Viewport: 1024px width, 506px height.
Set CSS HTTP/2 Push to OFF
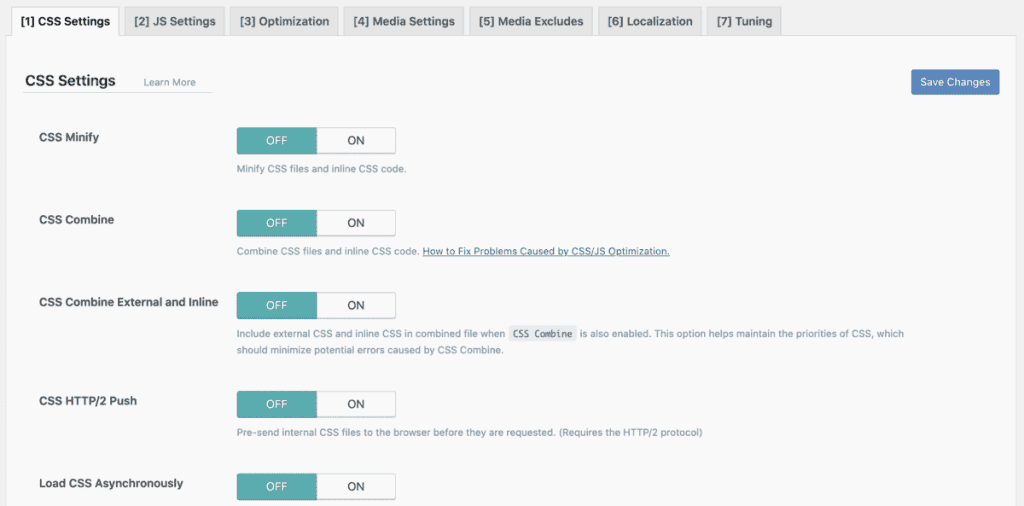click(276, 404)
